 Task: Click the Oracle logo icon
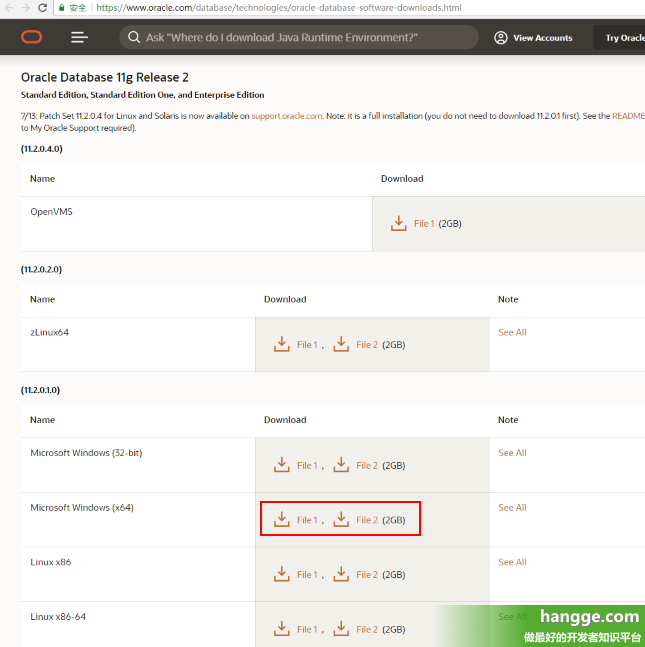point(31,38)
